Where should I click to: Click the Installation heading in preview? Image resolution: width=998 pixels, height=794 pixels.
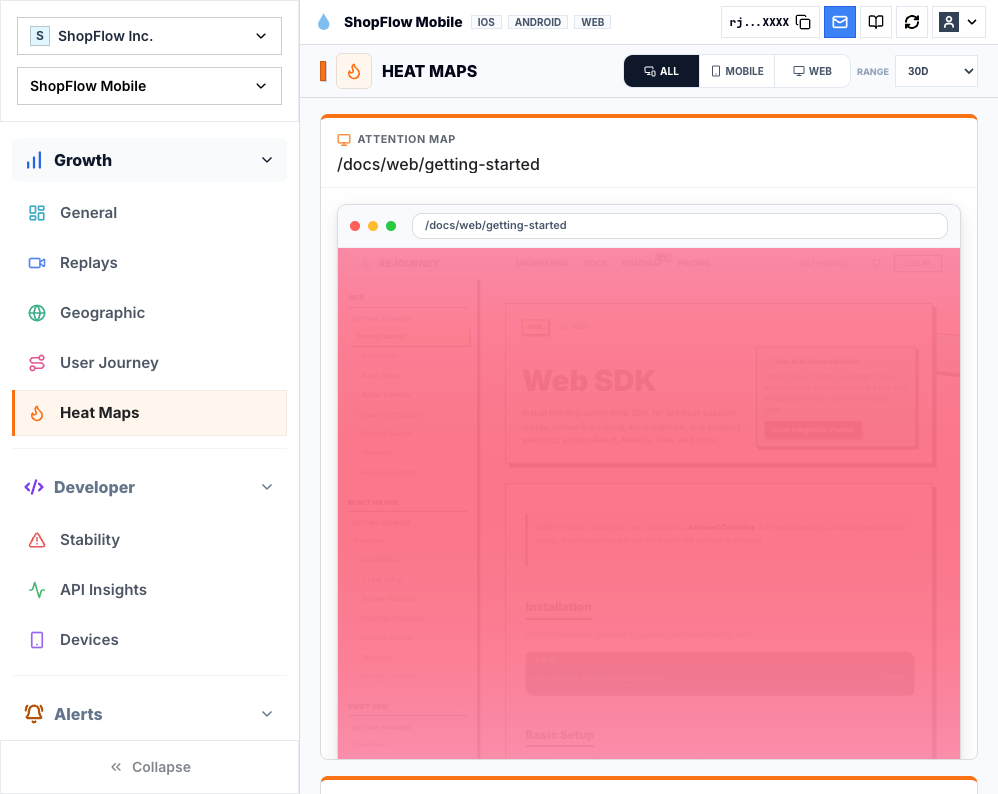click(x=558, y=607)
